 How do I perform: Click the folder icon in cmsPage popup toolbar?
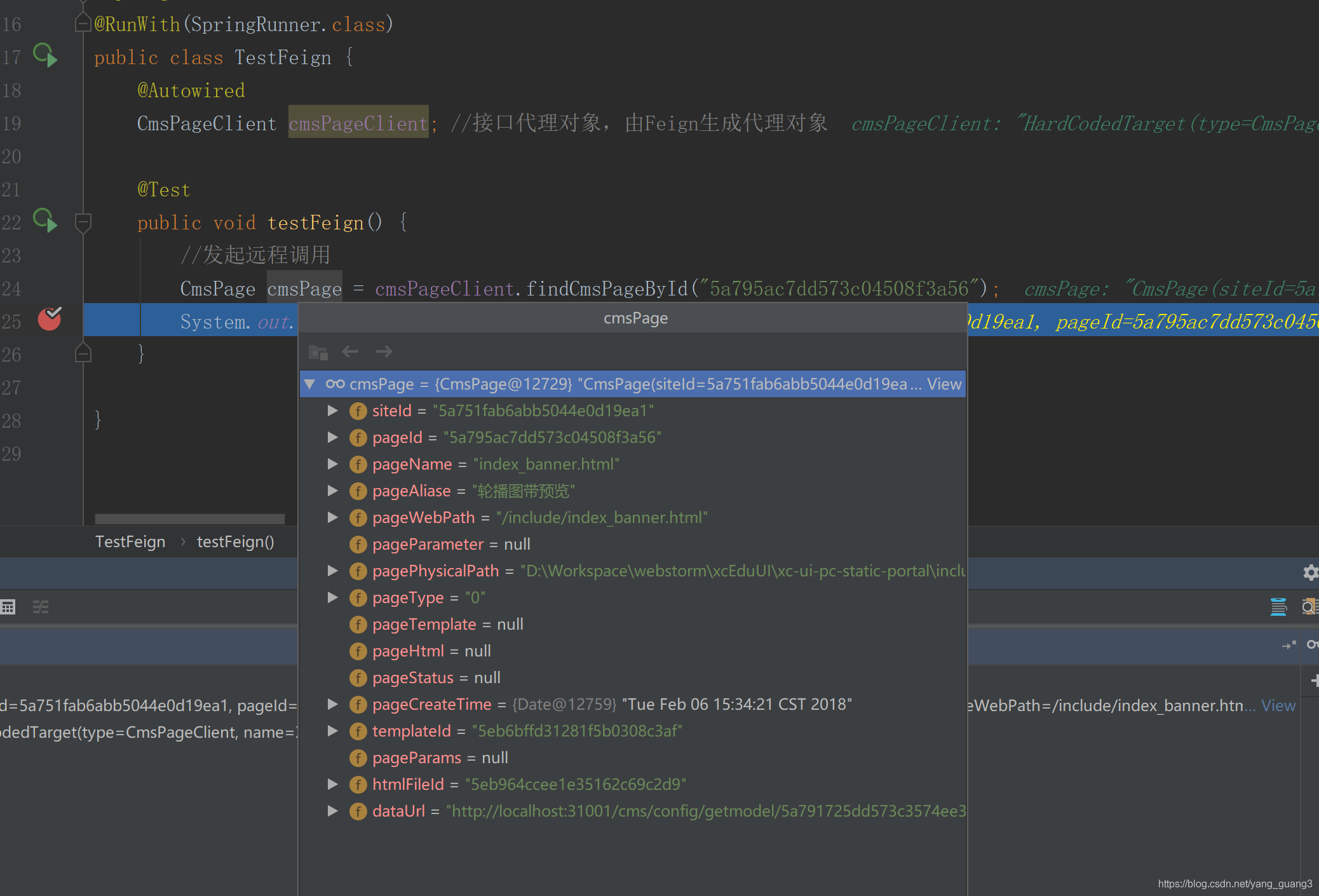tap(318, 352)
